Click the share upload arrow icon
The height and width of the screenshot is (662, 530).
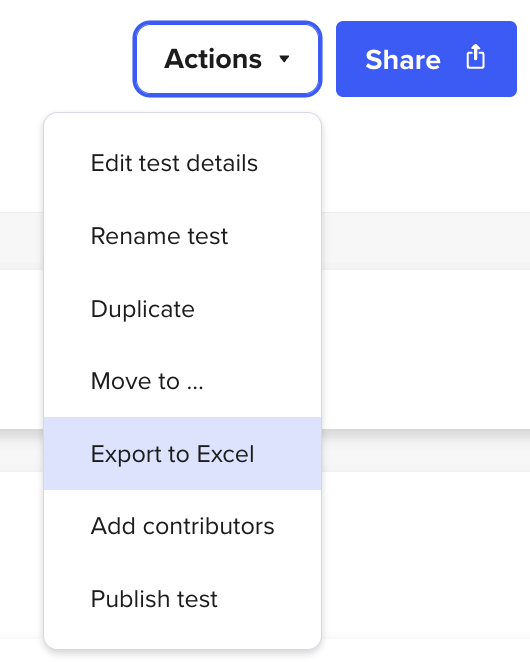pos(476,57)
